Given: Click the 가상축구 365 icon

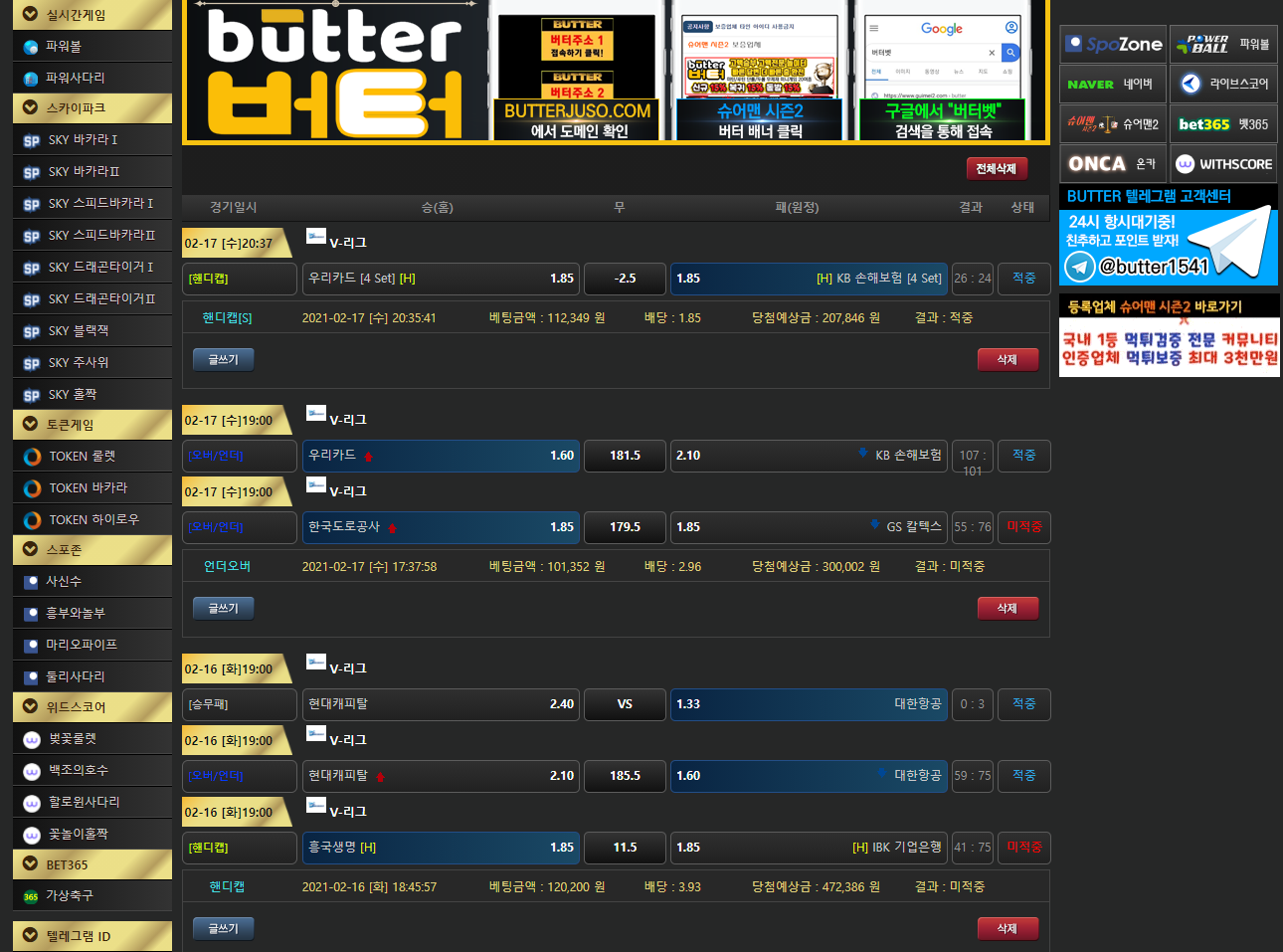Looking at the screenshot, I should (x=31, y=896).
